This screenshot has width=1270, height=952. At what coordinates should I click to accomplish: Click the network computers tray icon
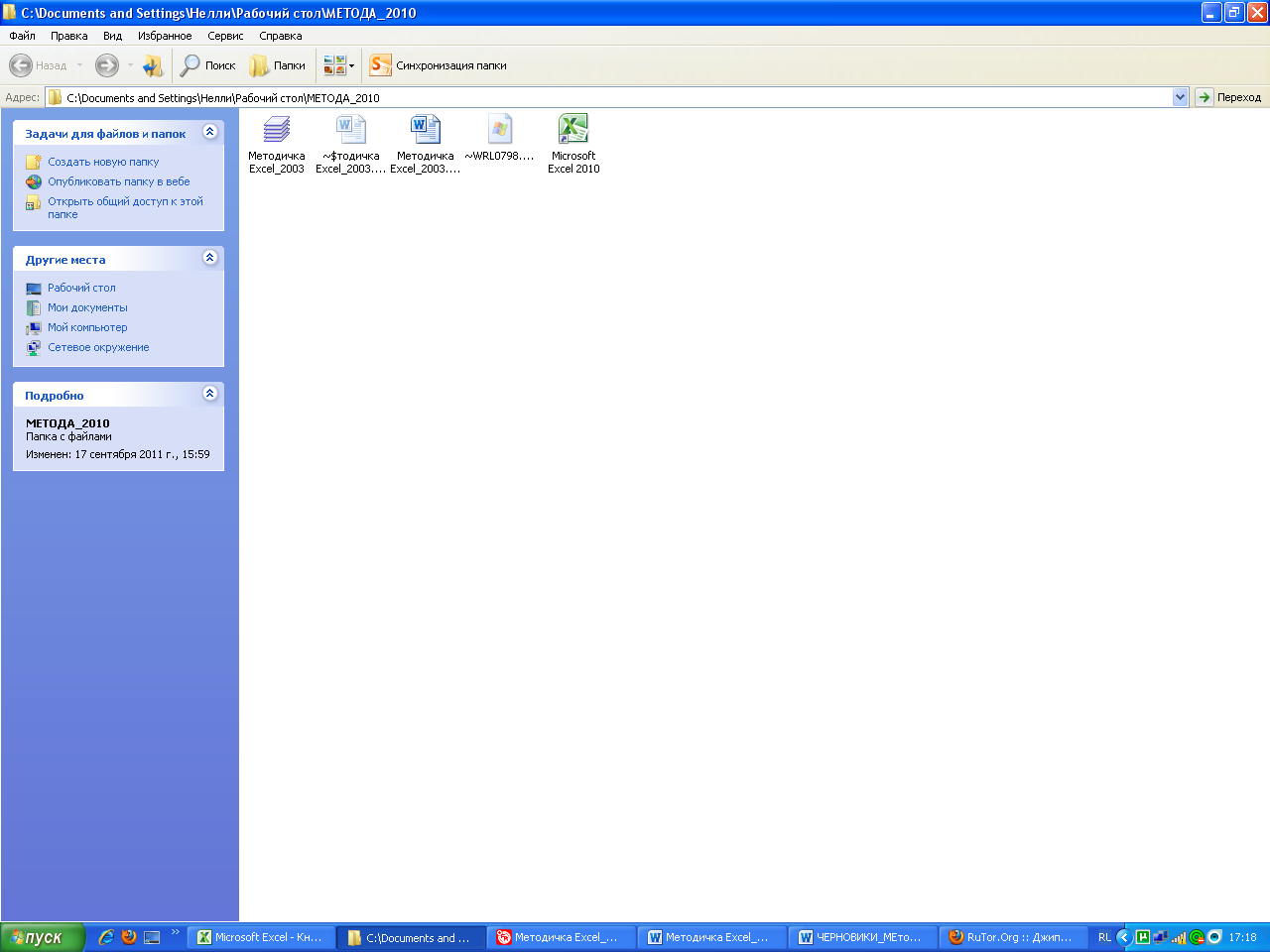[1160, 937]
